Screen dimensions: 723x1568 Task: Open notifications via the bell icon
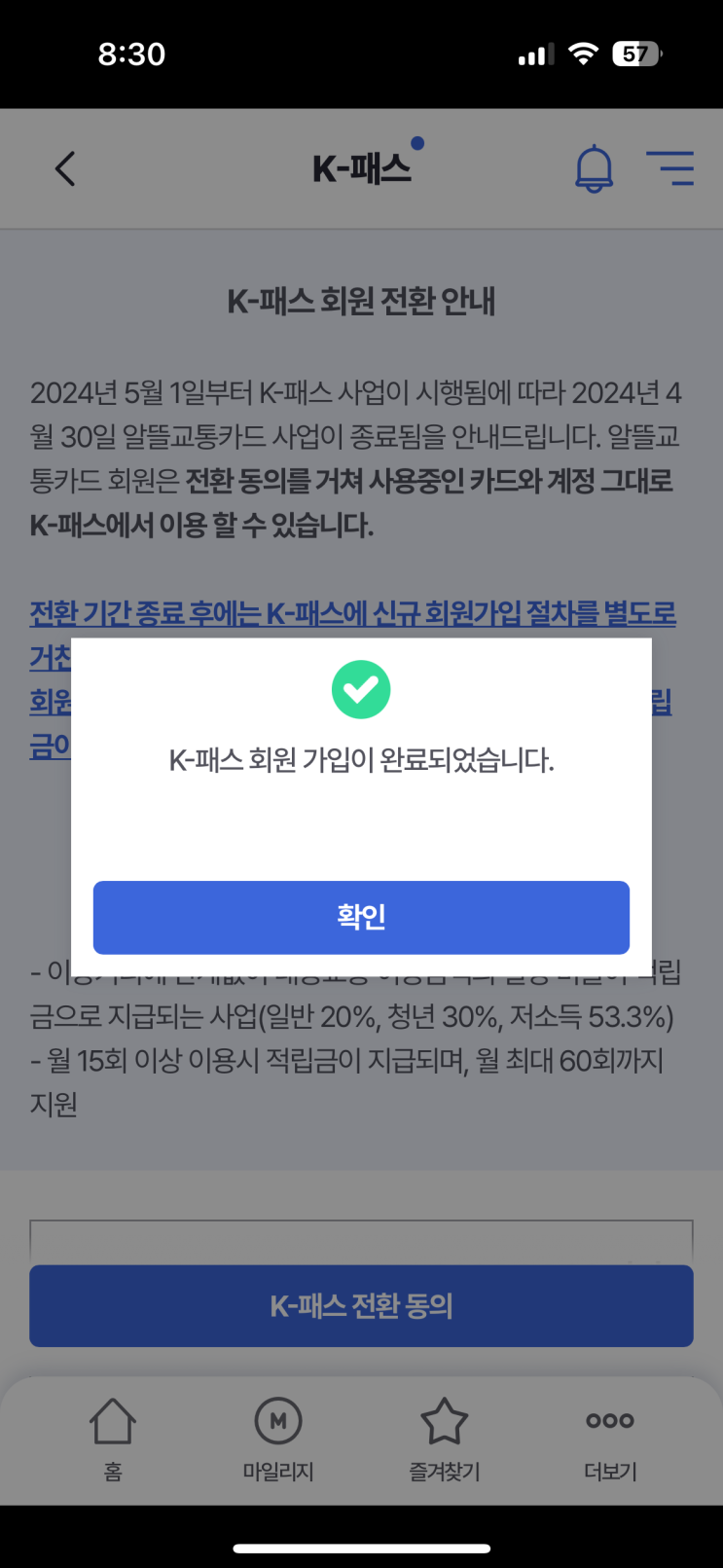594,169
